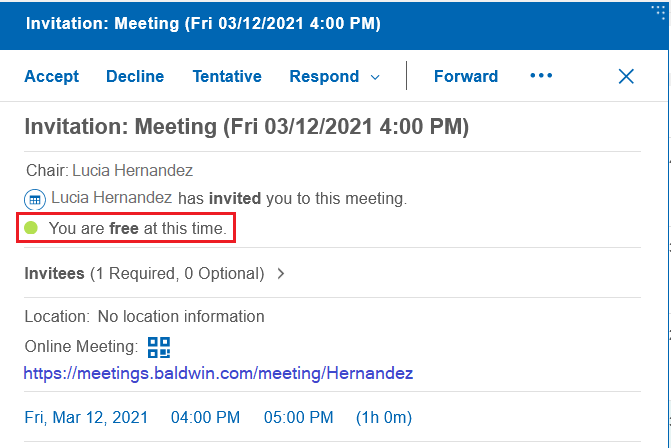Expand the Invitees list chevron
The width and height of the screenshot is (671, 448).
(281, 273)
